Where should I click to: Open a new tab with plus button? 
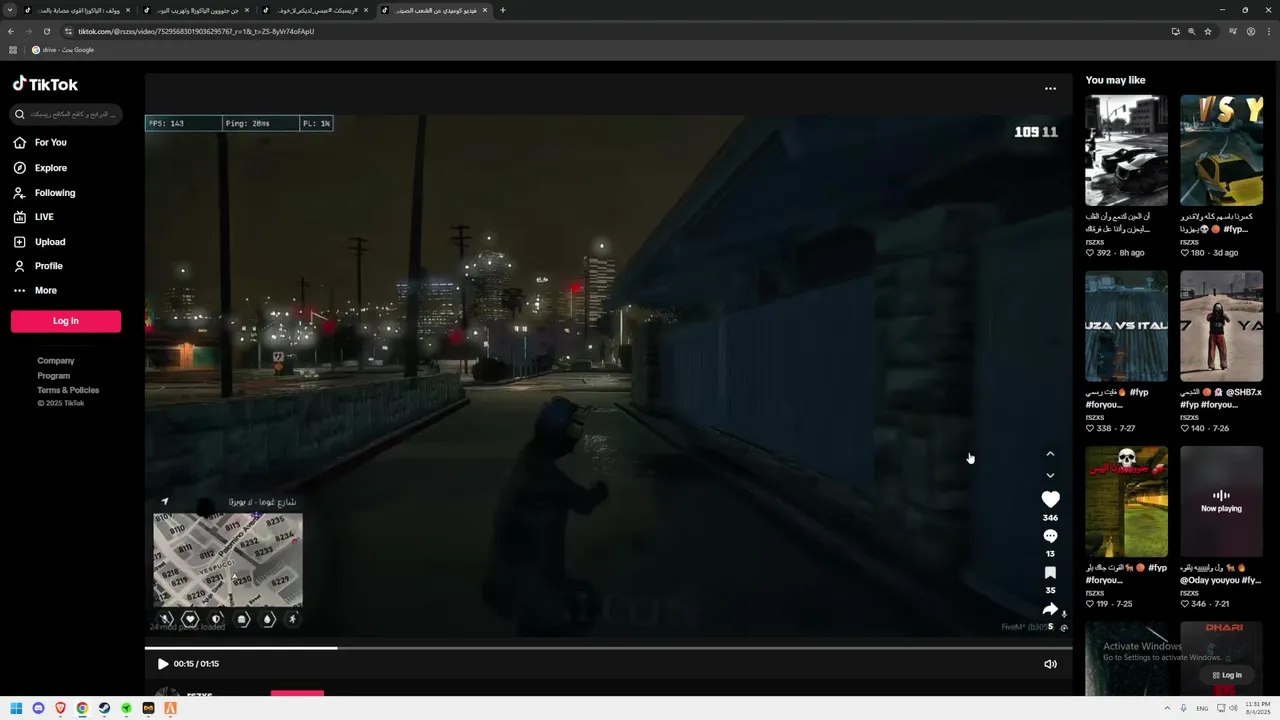click(x=502, y=10)
